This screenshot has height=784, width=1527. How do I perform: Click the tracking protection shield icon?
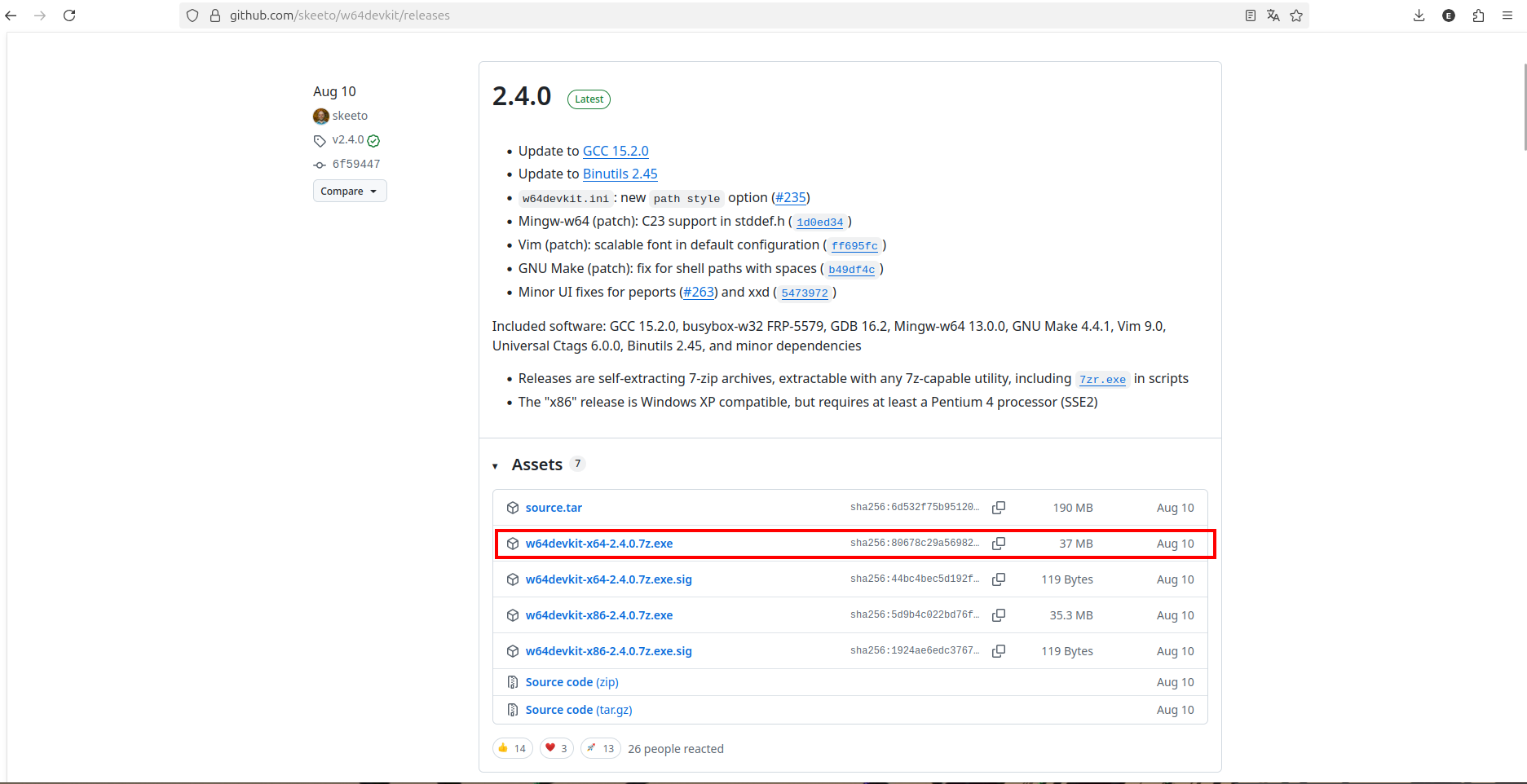pyautogui.click(x=192, y=15)
